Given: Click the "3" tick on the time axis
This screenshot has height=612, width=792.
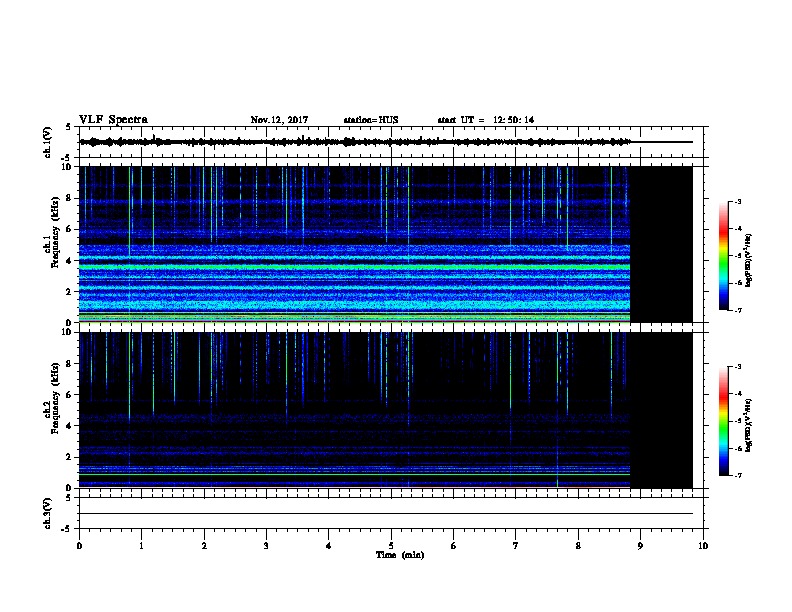Looking at the screenshot, I should pyautogui.click(x=266, y=546).
